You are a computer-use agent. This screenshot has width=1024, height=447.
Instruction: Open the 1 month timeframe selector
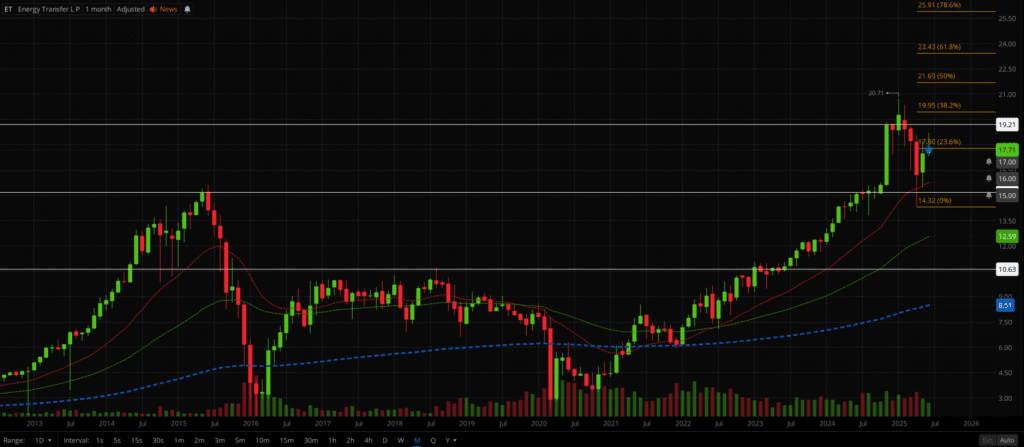pos(98,8)
